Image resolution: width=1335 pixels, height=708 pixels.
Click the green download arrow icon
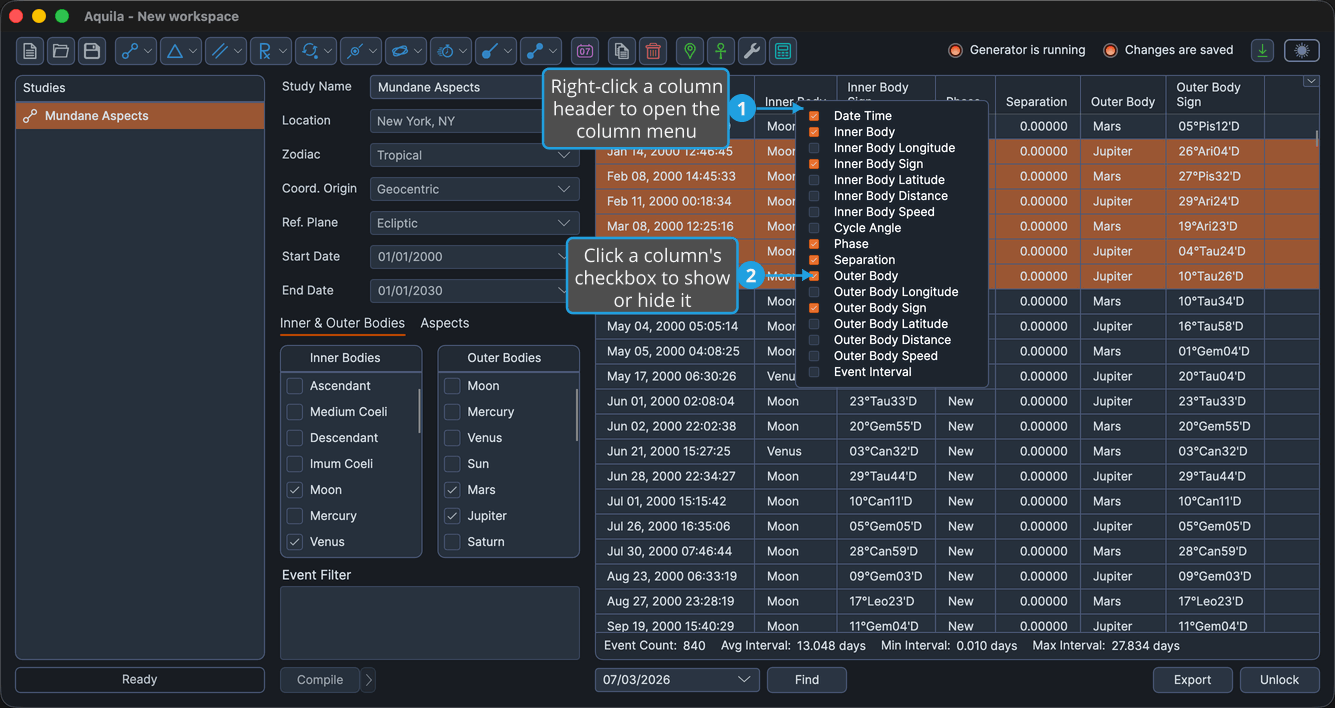(x=1263, y=50)
